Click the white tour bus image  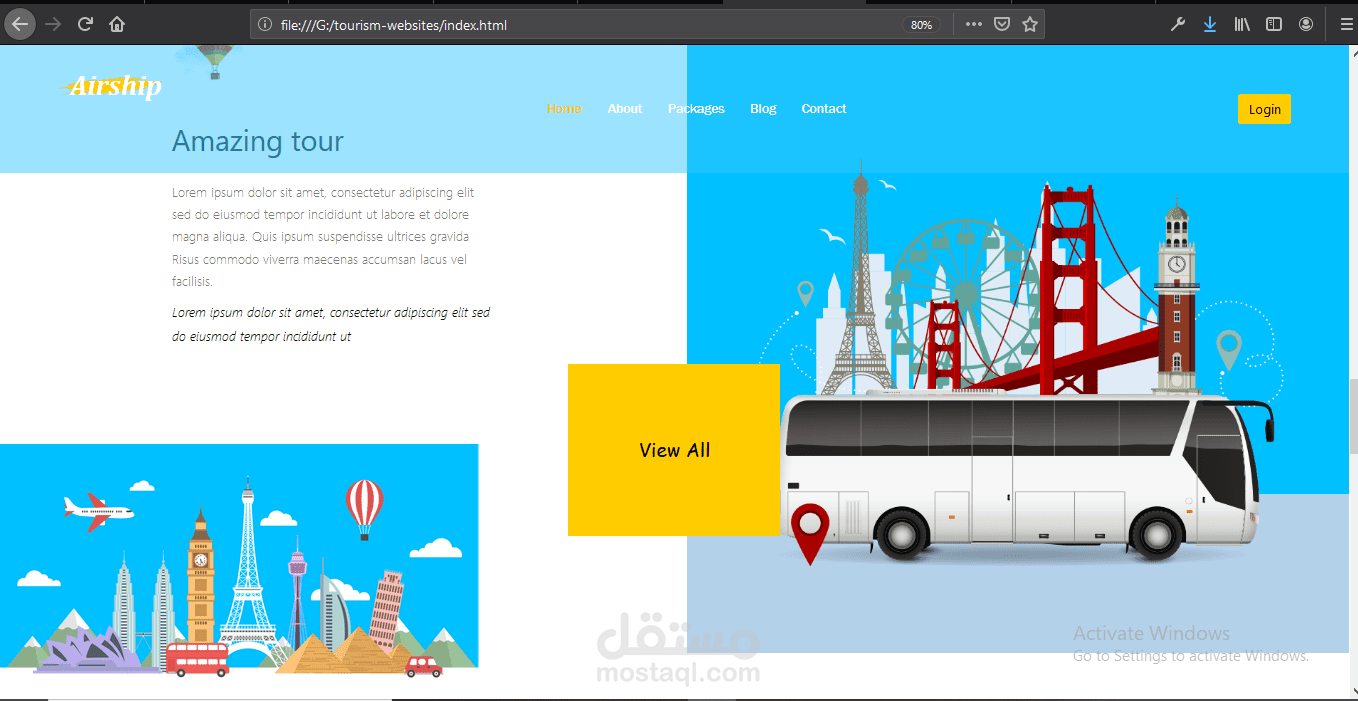pos(1026,477)
